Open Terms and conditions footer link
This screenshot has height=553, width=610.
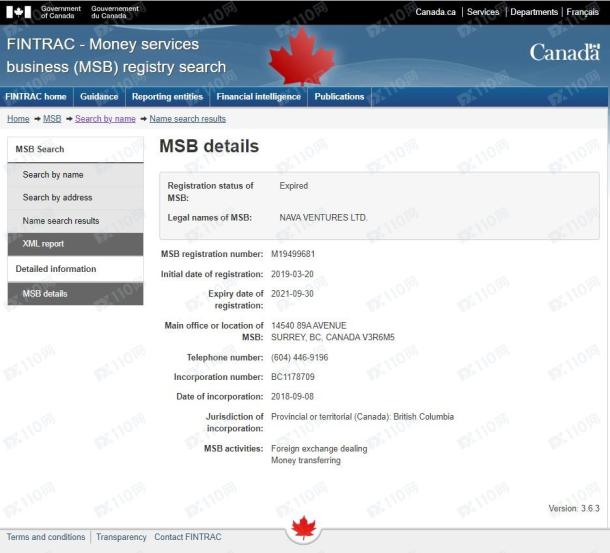coord(46,537)
